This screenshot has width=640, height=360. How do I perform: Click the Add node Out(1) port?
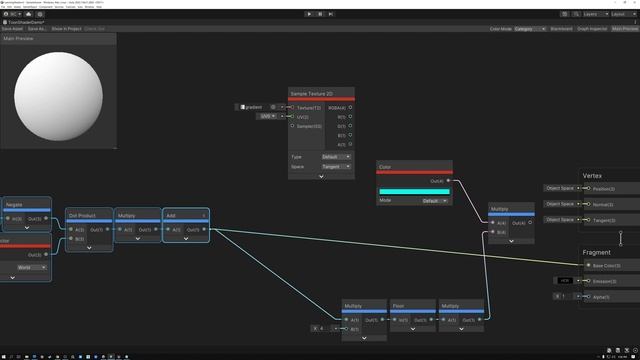(204, 229)
